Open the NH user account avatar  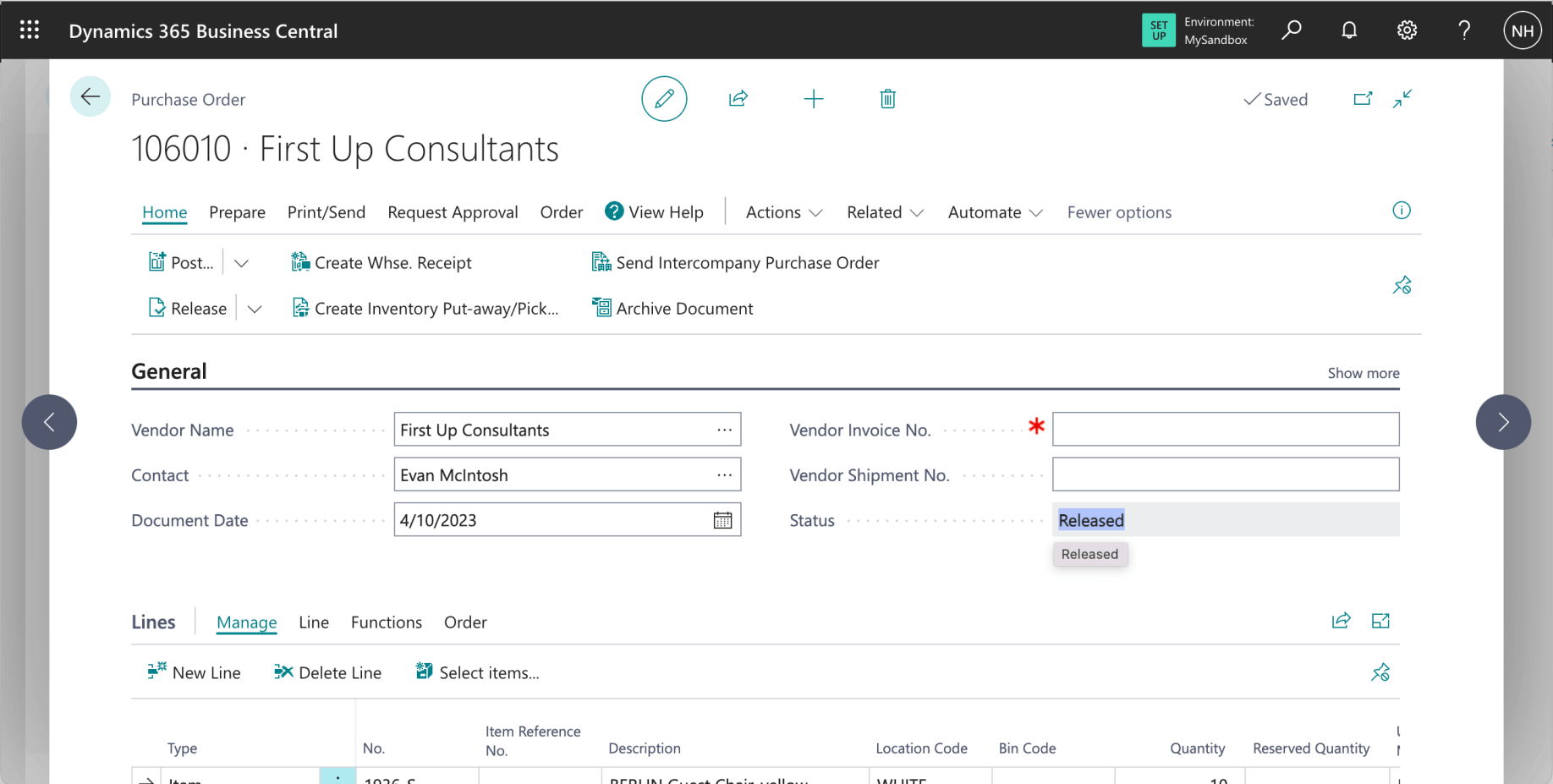tap(1523, 30)
